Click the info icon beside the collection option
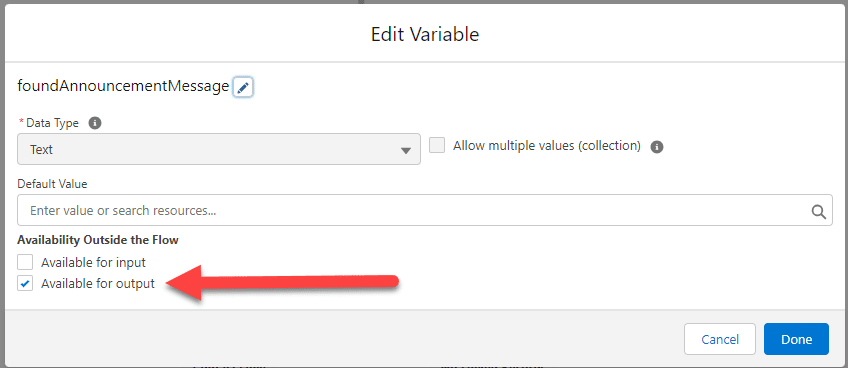This screenshot has height=368, width=848. coord(657,147)
